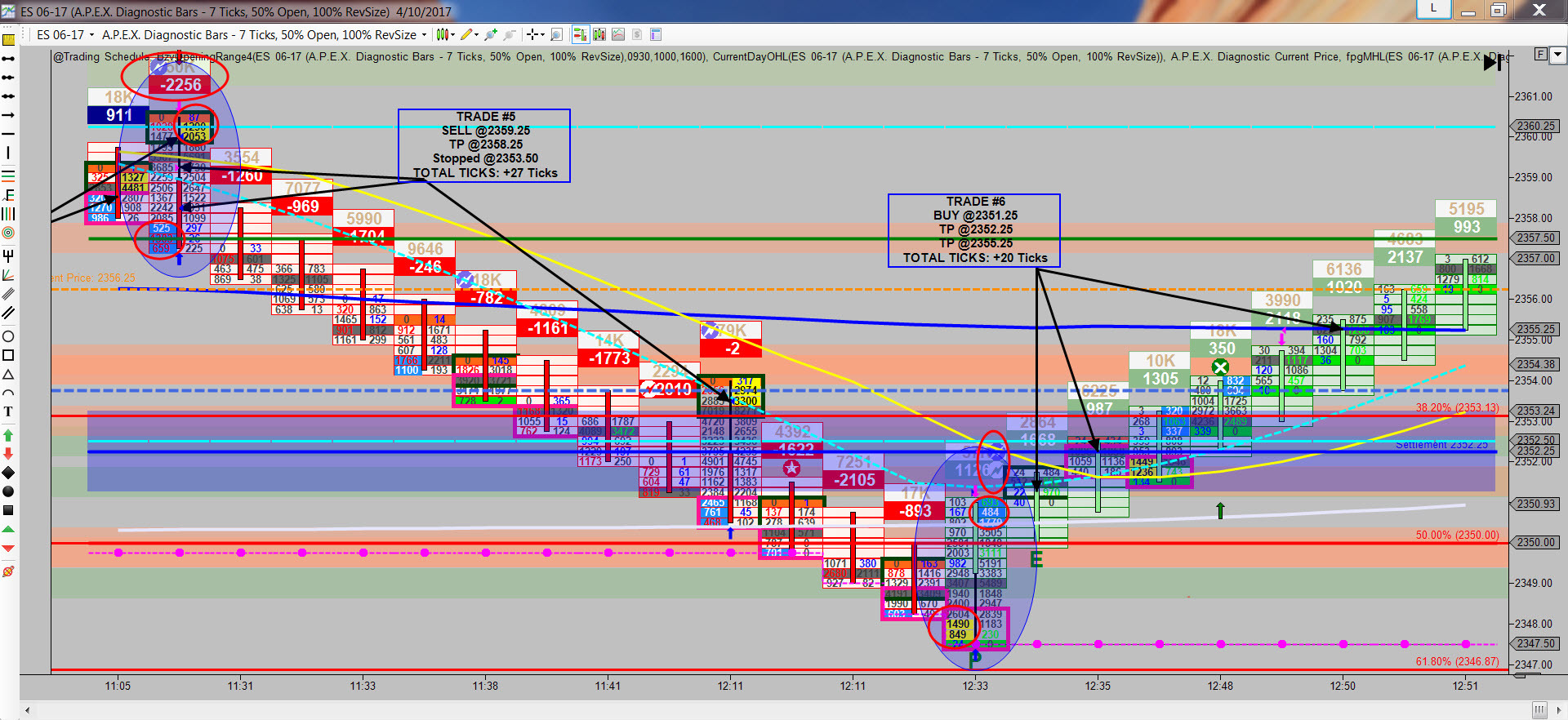Screen dimensions: 1568x720
Task: Select the Regression Channel tool
Action: point(8,293)
